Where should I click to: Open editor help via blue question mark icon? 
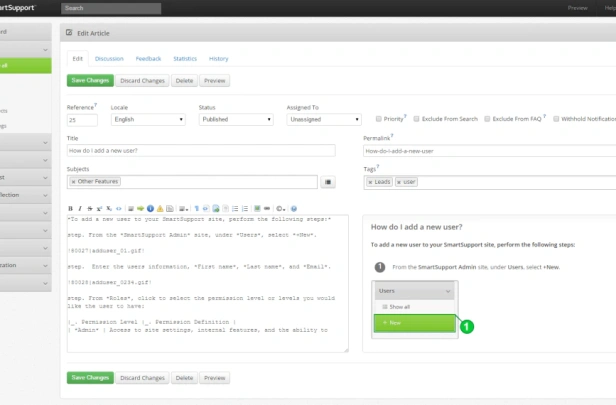[294, 209]
